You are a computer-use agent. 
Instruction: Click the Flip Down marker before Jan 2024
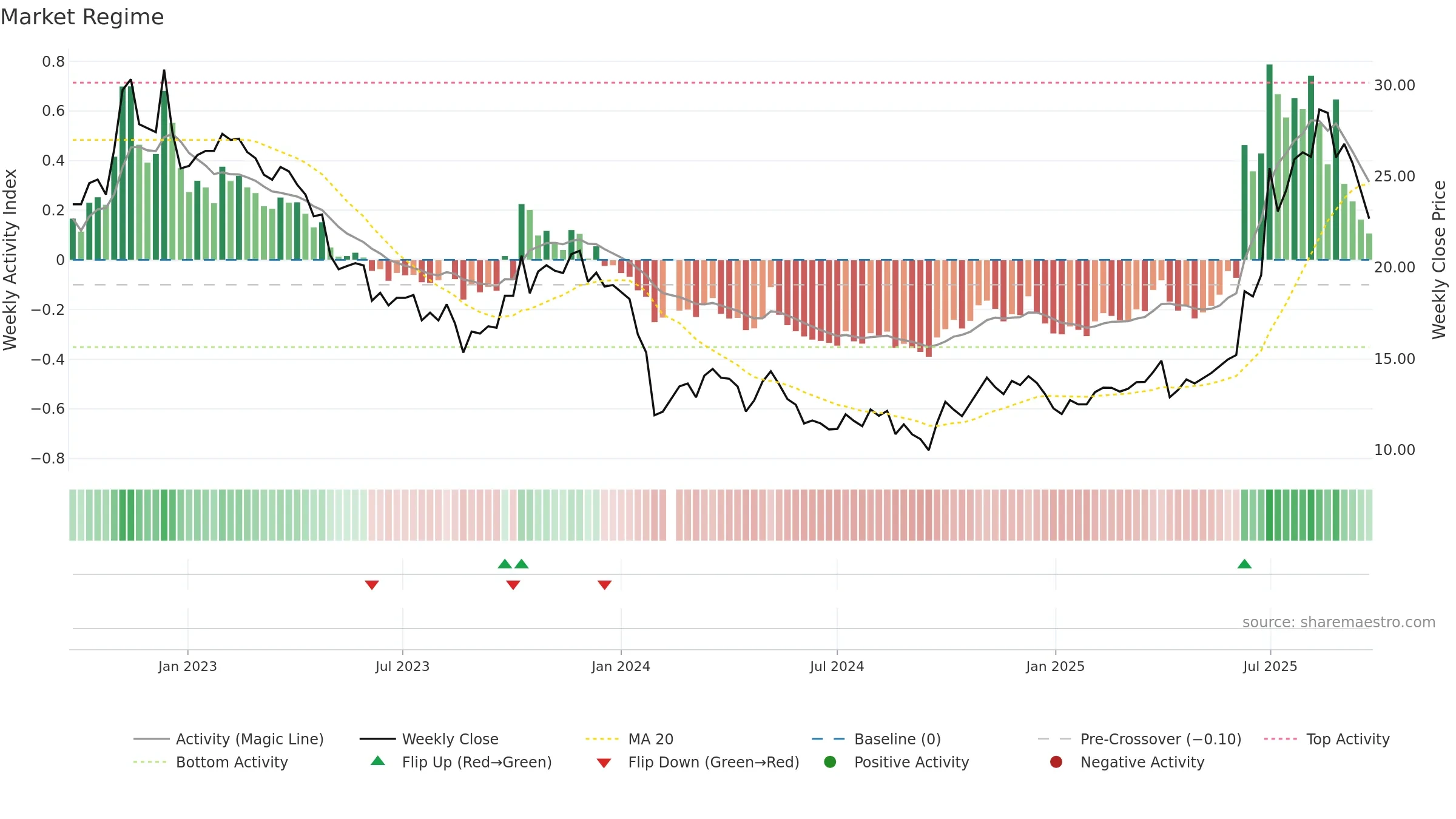point(604,585)
